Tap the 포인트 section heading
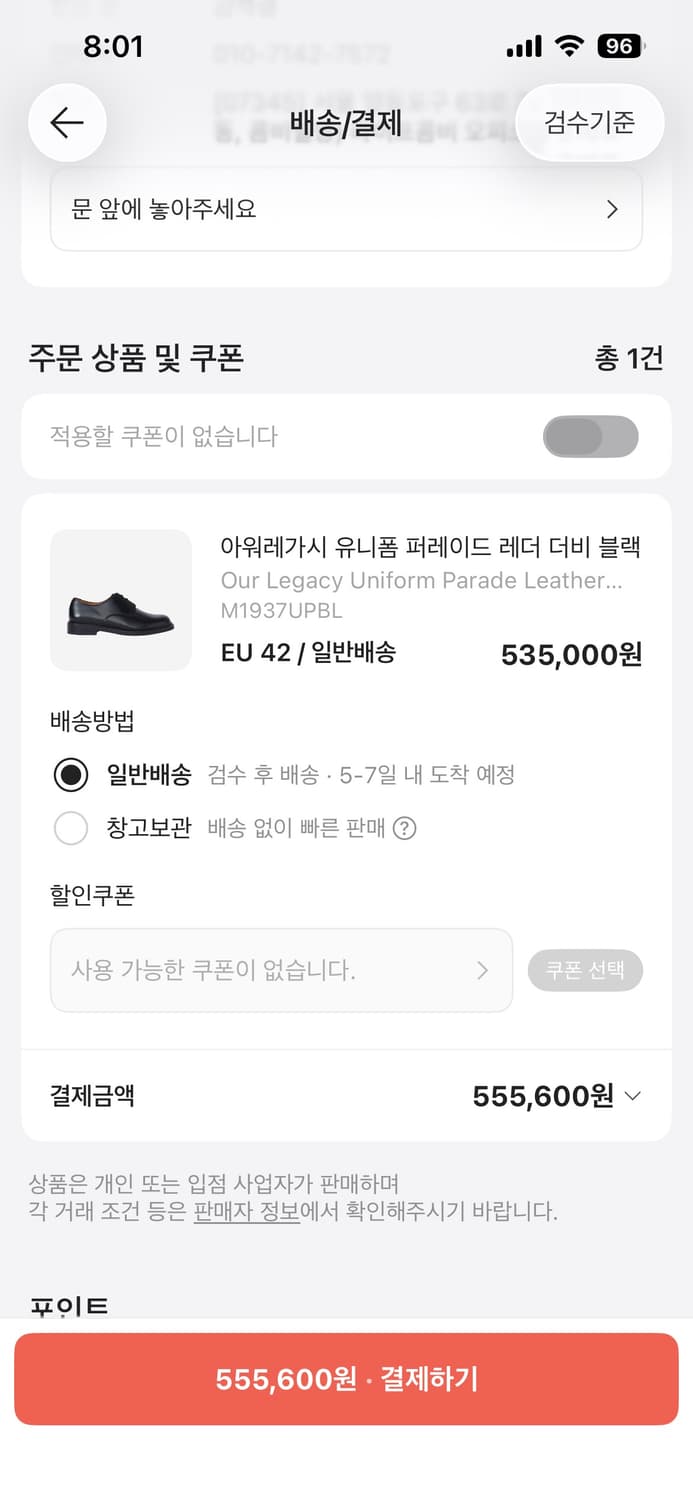The width and height of the screenshot is (693, 1500). [x=70, y=1303]
